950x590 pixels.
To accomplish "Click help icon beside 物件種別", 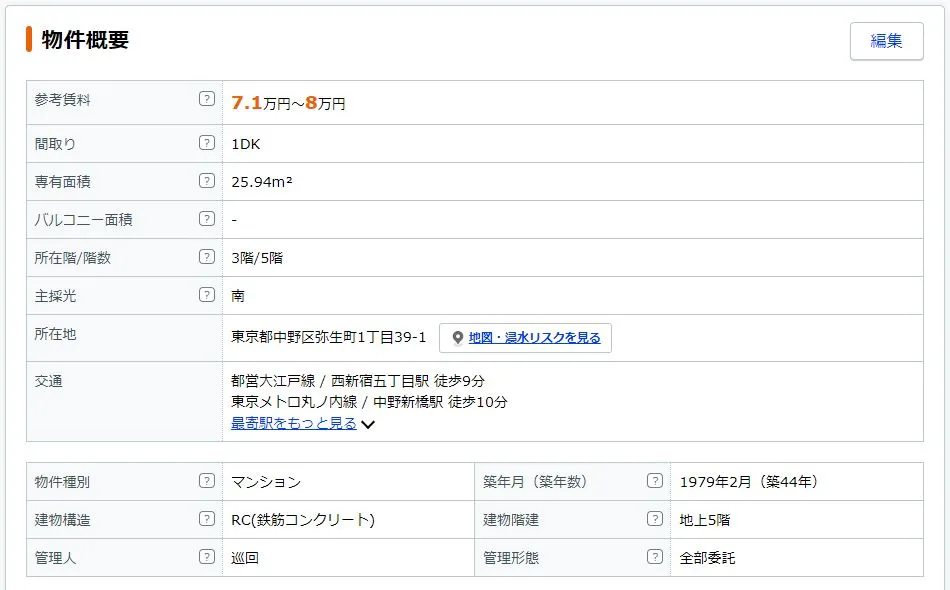I will (x=206, y=481).
